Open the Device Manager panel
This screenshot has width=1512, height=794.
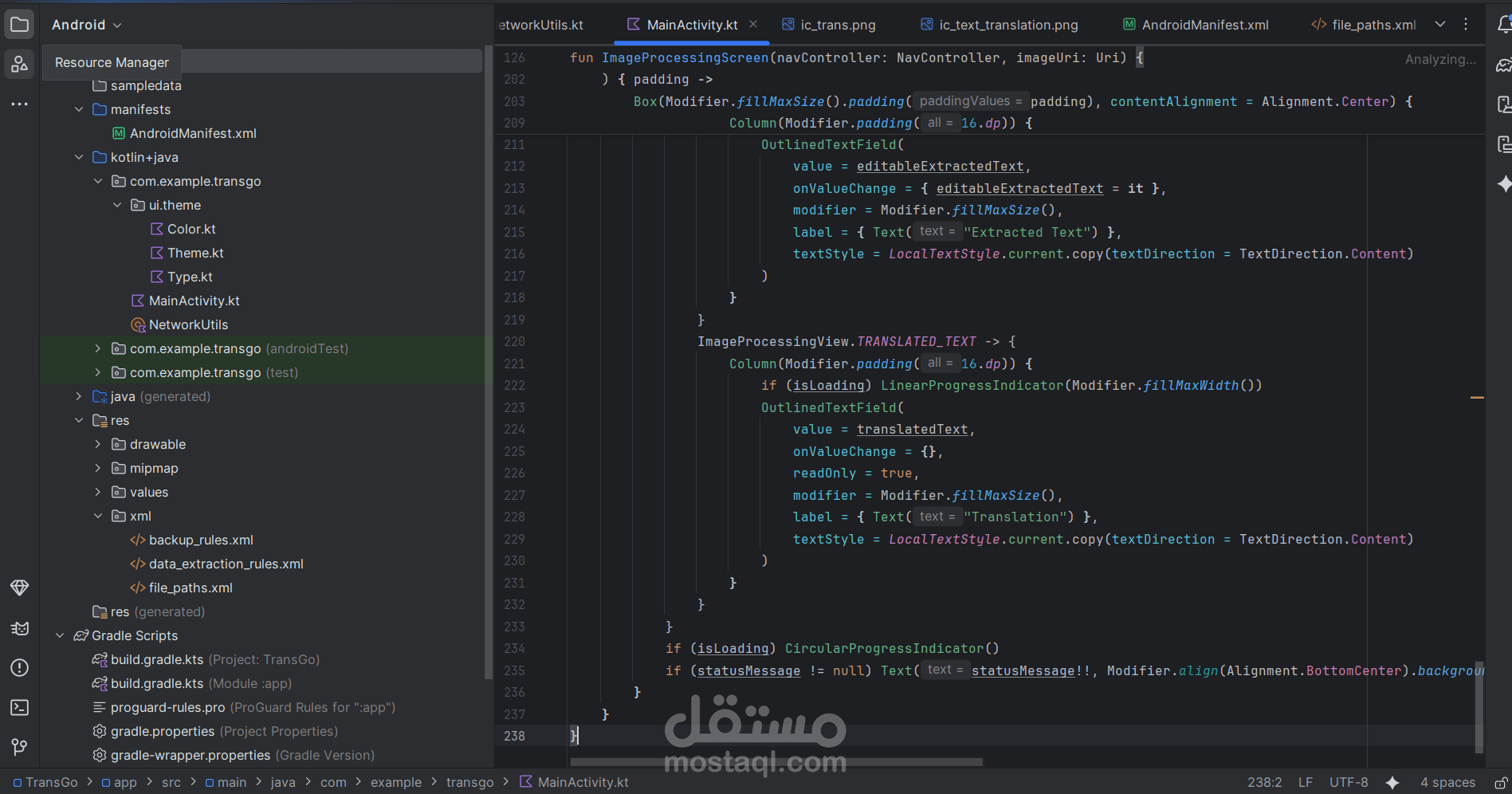1505,104
